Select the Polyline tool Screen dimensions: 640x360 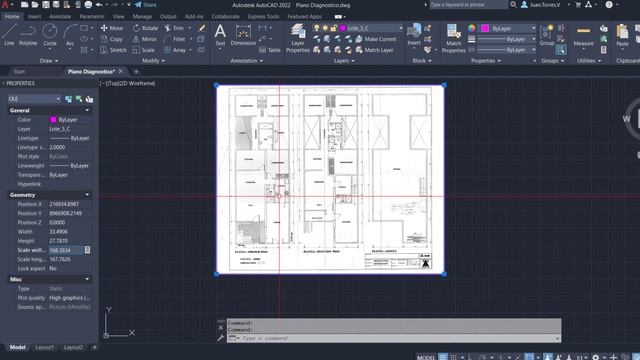coord(28,34)
